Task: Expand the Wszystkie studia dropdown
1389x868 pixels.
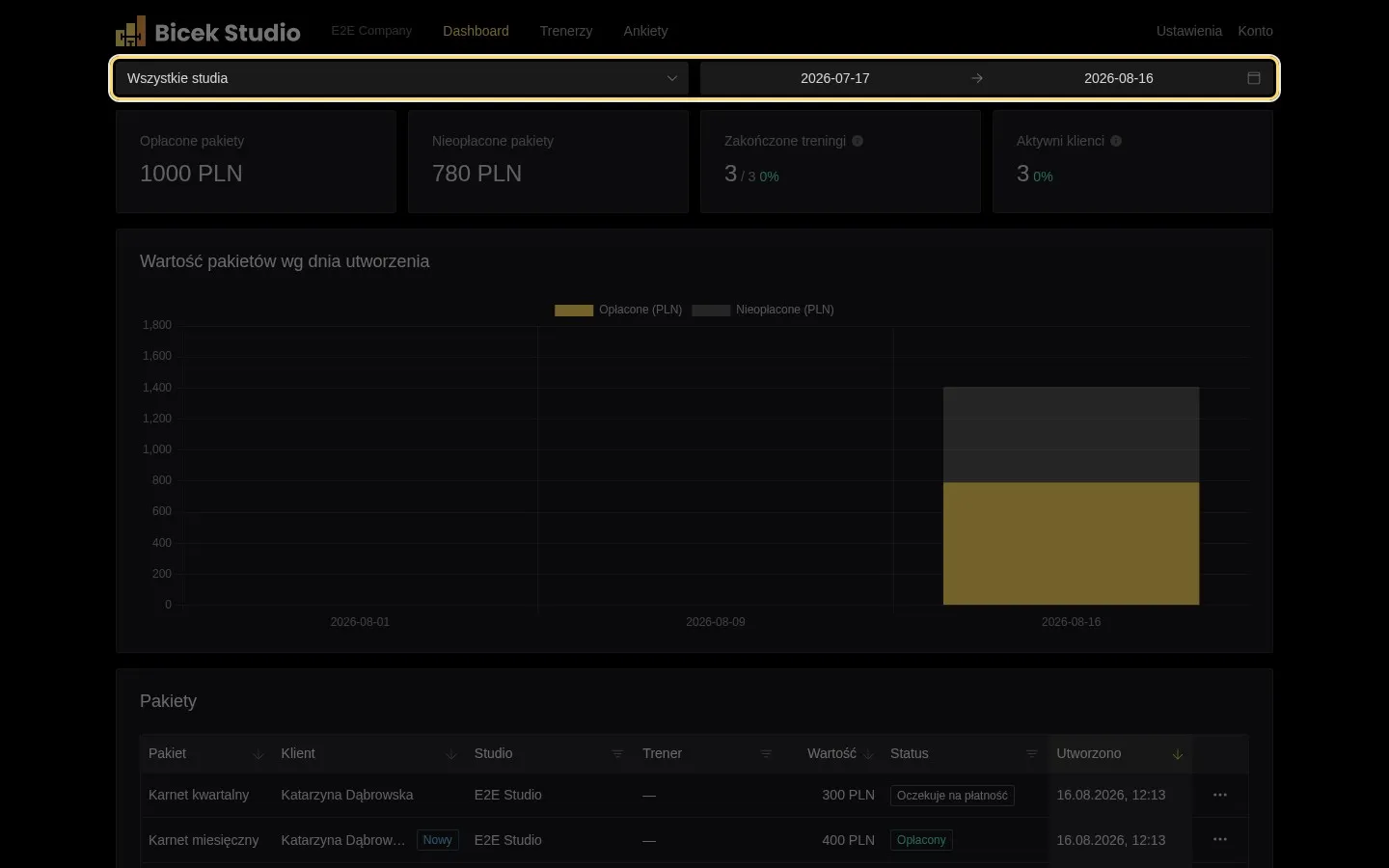Action: (x=401, y=78)
